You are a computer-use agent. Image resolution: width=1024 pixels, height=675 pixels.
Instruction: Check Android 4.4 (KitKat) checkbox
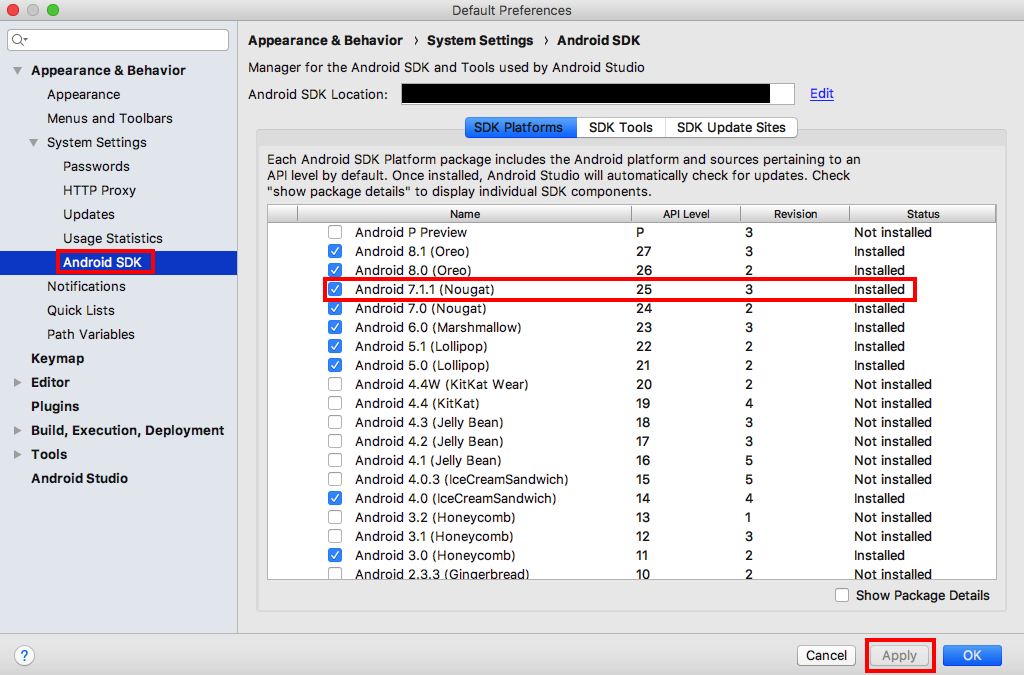coord(335,403)
